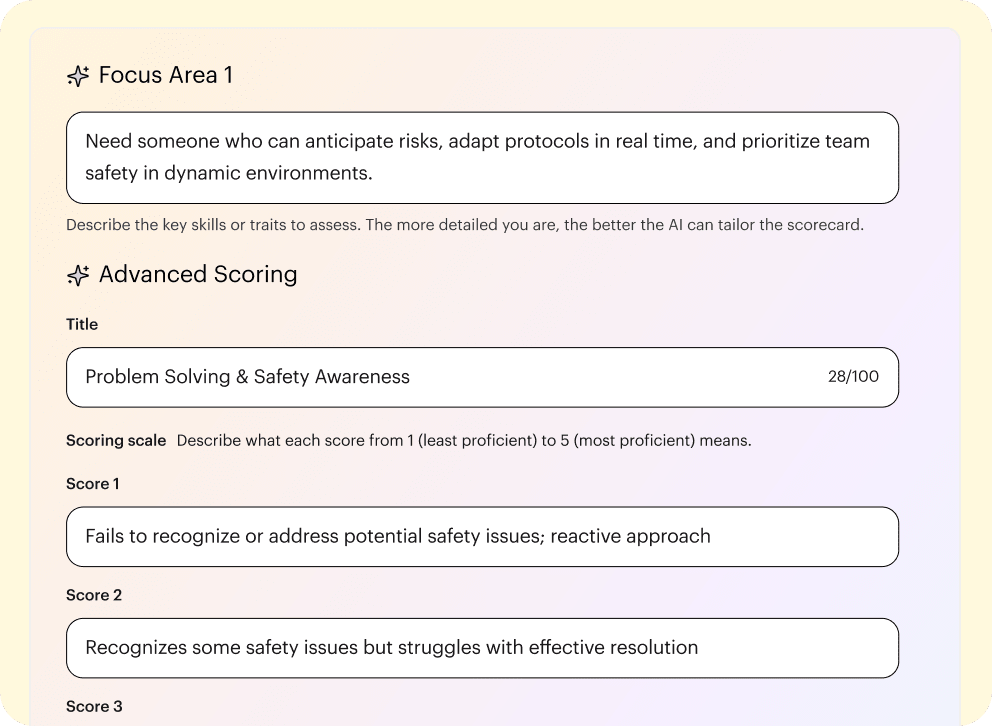Image resolution: width=992 pixels, height=726 pixels.
Task: Place cursor after 'reactive approach' in Score 1
Action: [x=712, y=536]
